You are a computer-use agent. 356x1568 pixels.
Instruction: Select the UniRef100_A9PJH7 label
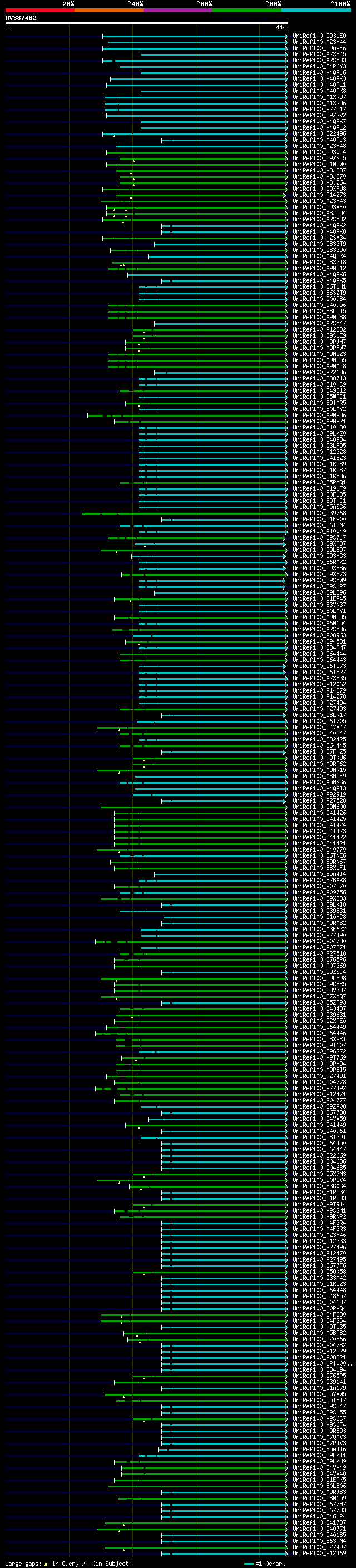(x=319, y=342)
